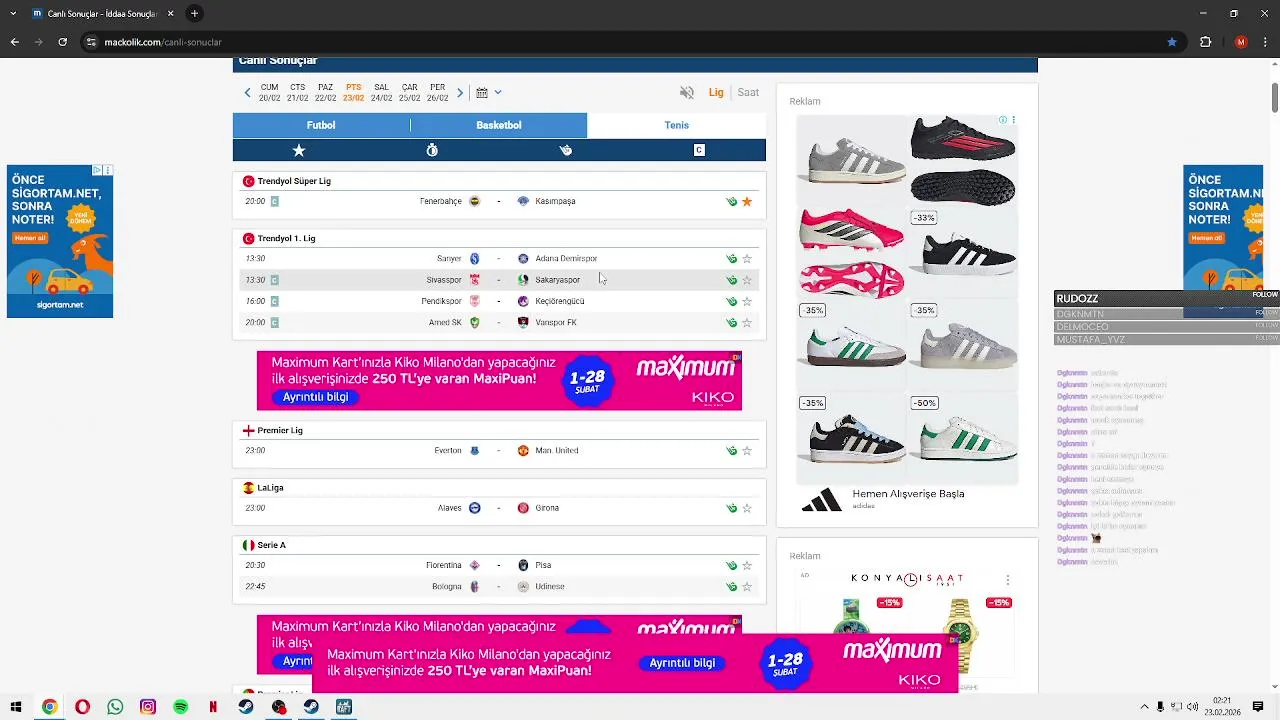1280x720 pixels.
Task: Click the İddaa icon on Fiorentina - Pisa row
Action: click(731, 565)
